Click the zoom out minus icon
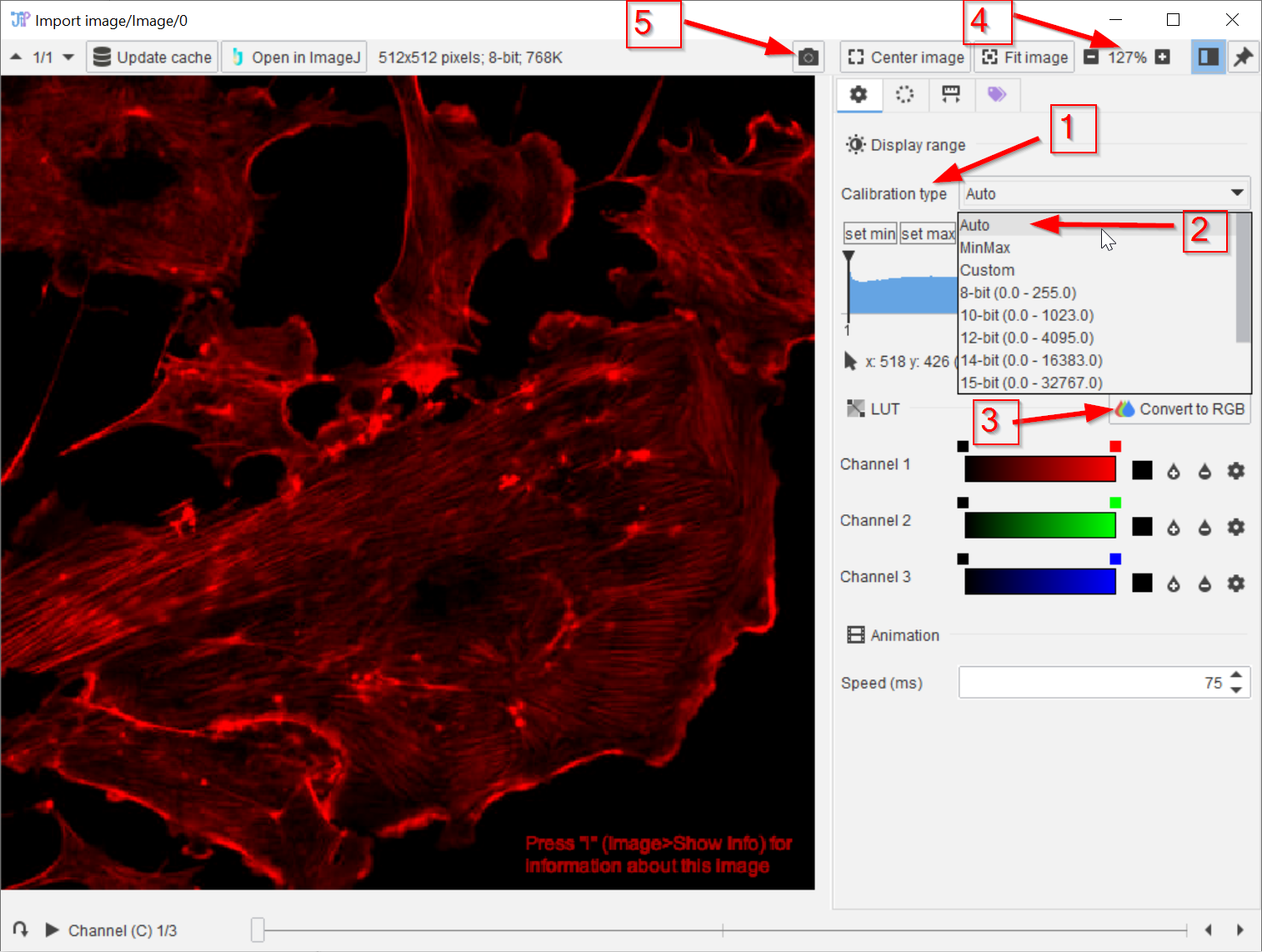This screenshot has height=952, width=1262. coord(1090,57)
